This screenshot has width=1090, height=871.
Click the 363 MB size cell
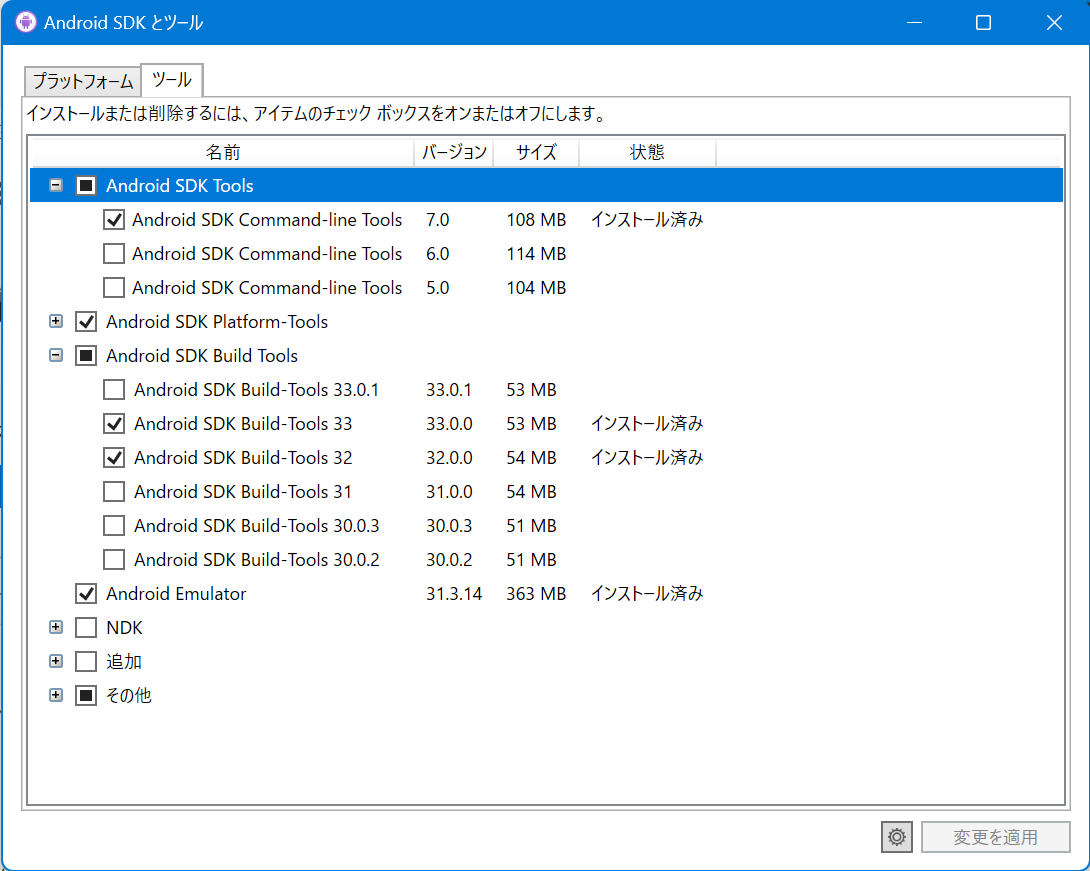536,594
